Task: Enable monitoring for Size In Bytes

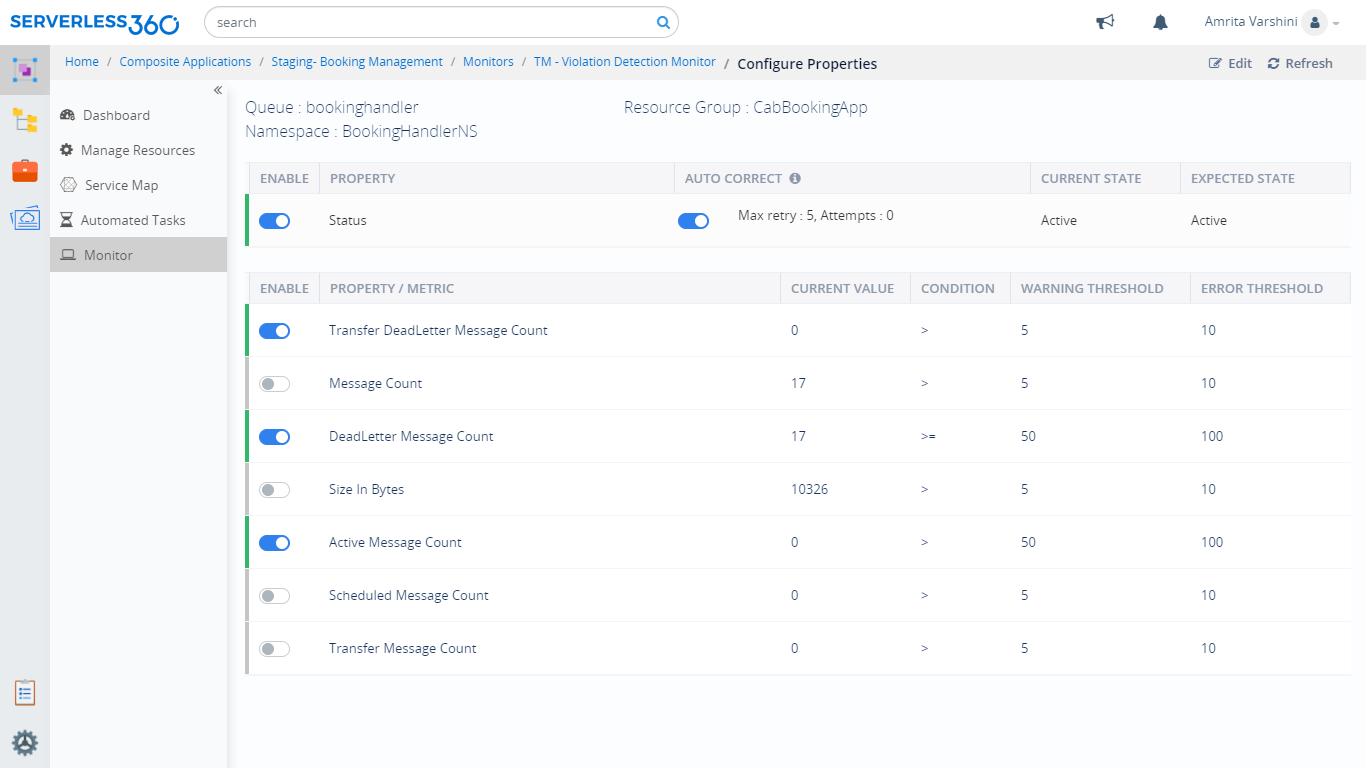Action: click(274, 489)
